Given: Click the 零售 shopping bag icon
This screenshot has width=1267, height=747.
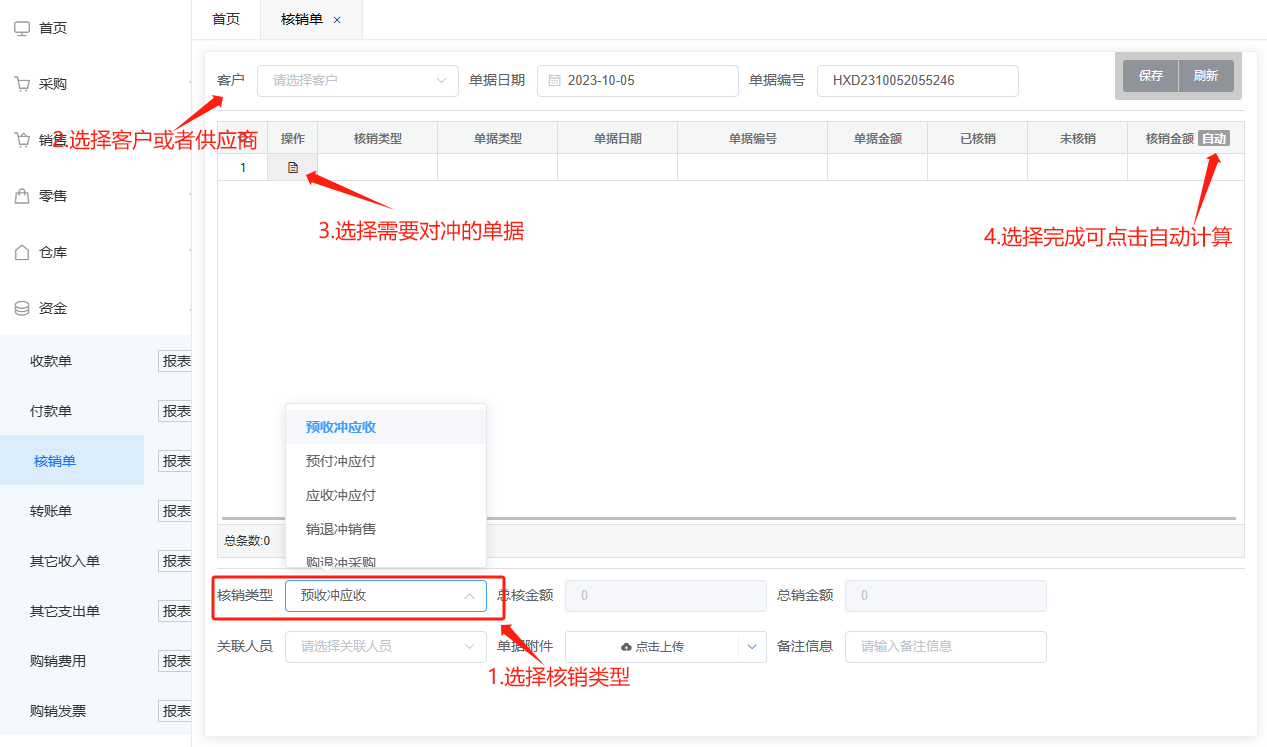Looking at the screenshot, I should (x=22, y=196).
